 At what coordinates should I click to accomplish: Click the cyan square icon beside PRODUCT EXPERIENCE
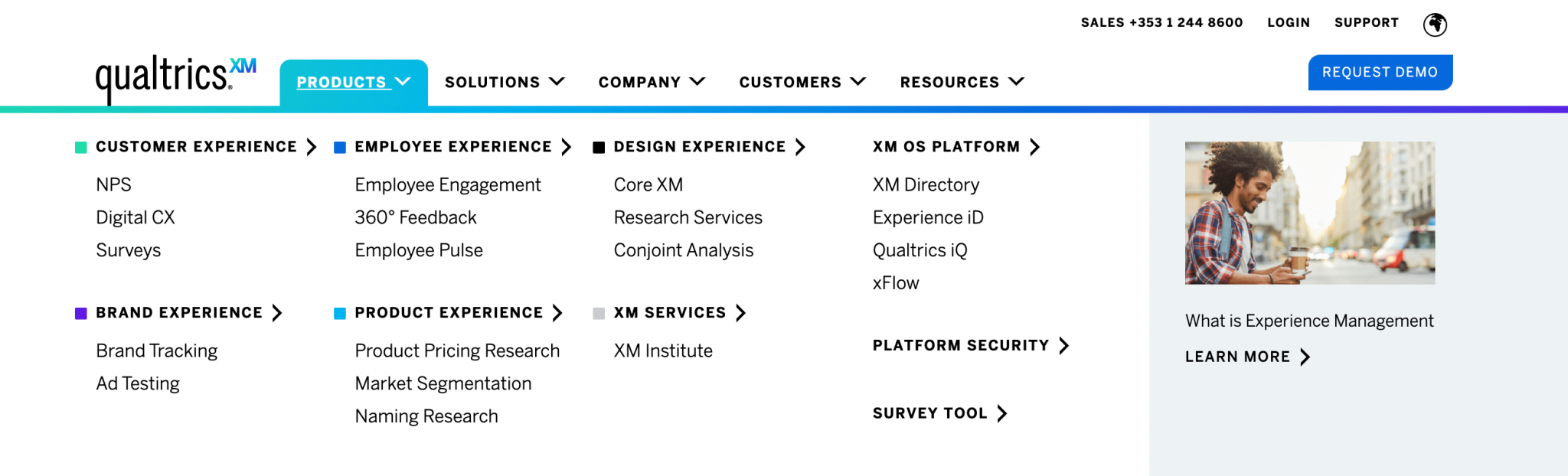pyautogui.click(x=339, y=311)
